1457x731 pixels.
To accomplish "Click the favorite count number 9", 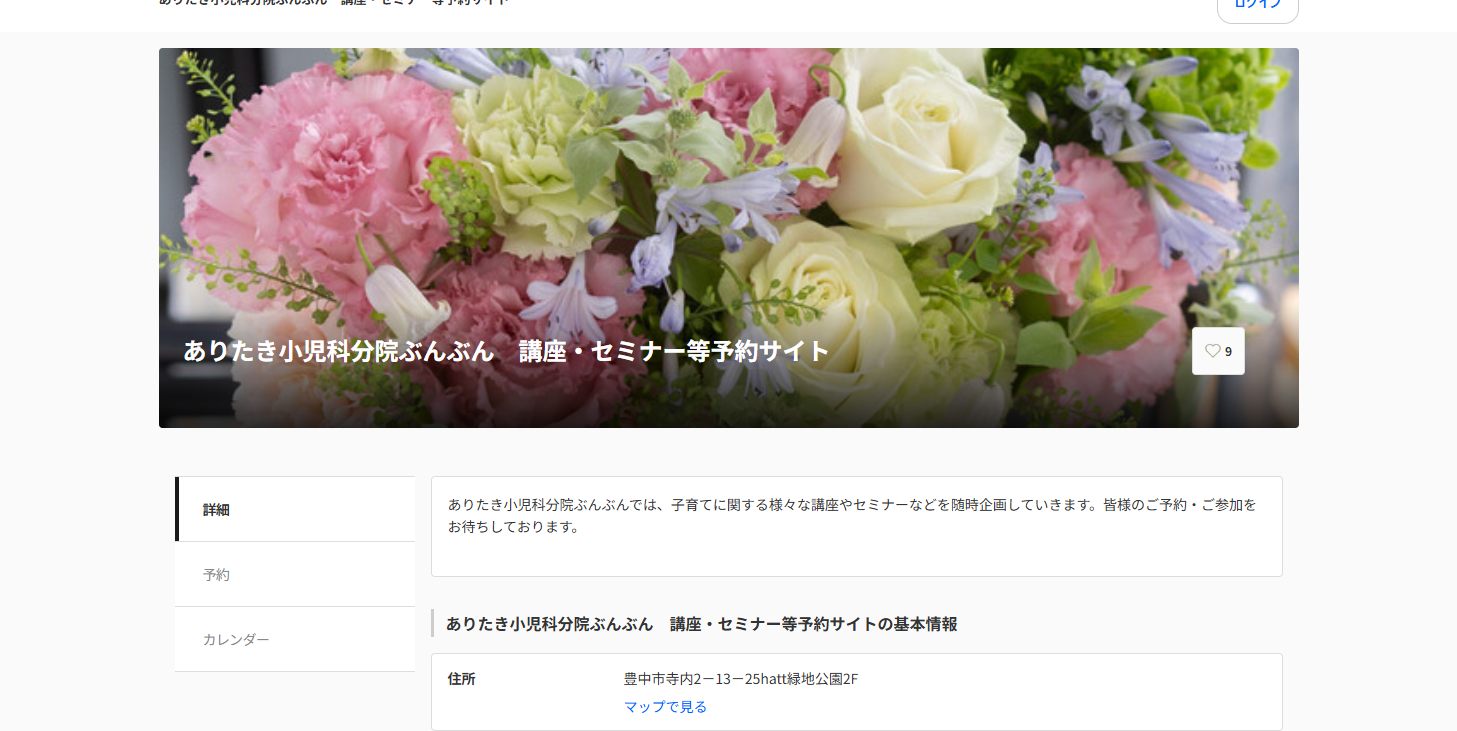I will 1228,351.
